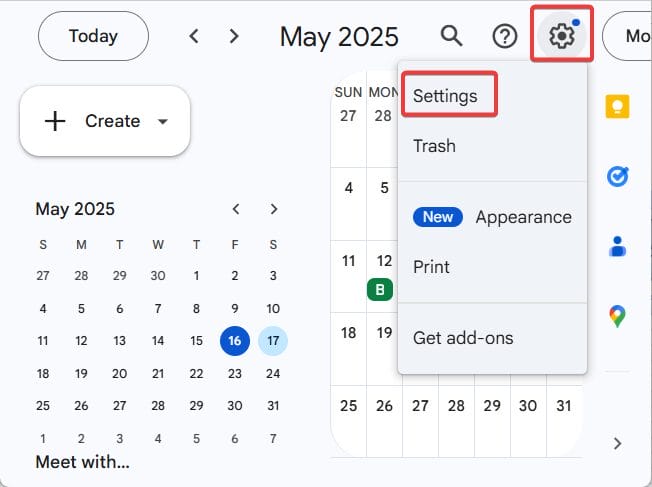
Task: Open day 19 in main month grid
Action: click(x=384, y=333)
